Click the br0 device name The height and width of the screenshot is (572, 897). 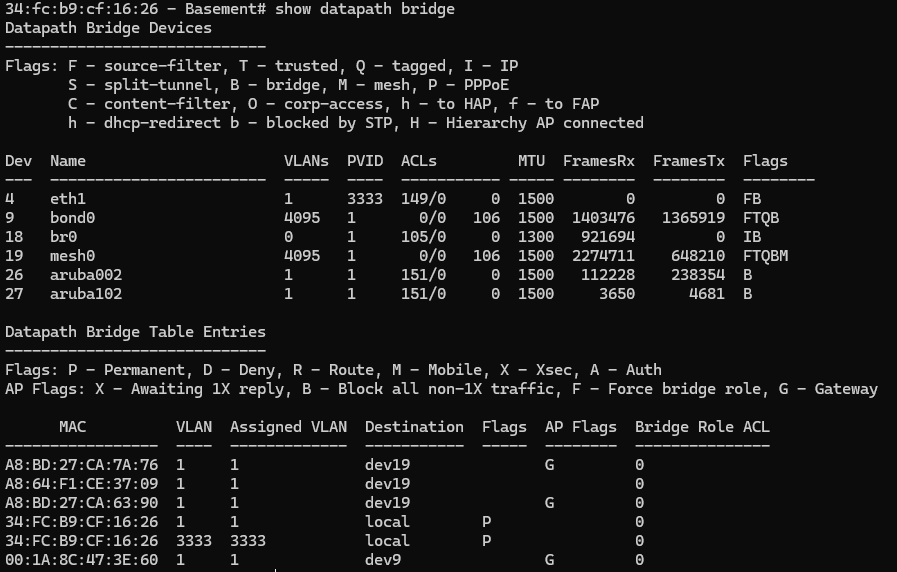point(63,237)
